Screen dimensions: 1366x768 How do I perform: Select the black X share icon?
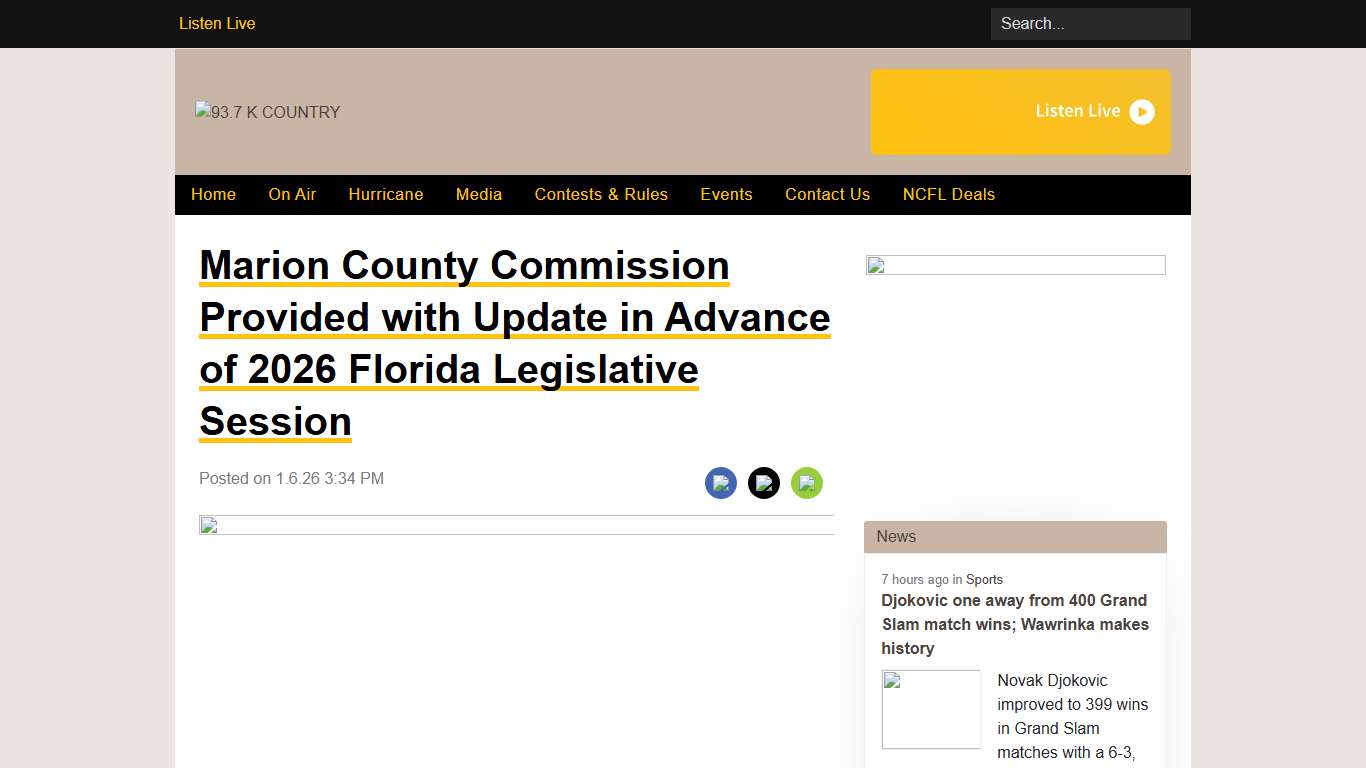coord(764,483)
